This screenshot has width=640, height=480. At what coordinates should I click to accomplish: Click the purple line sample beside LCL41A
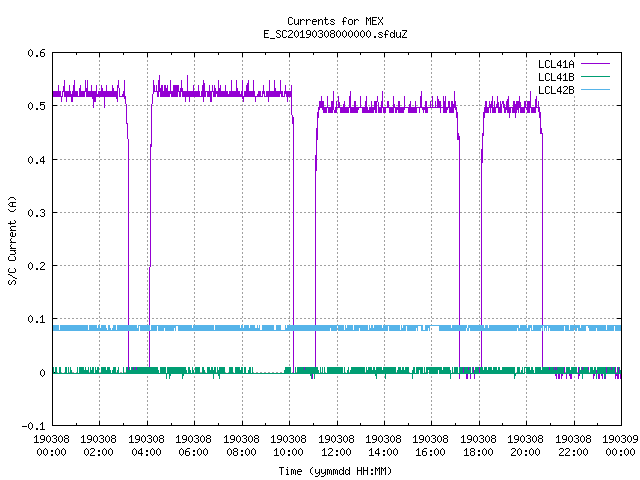point(595,64)
